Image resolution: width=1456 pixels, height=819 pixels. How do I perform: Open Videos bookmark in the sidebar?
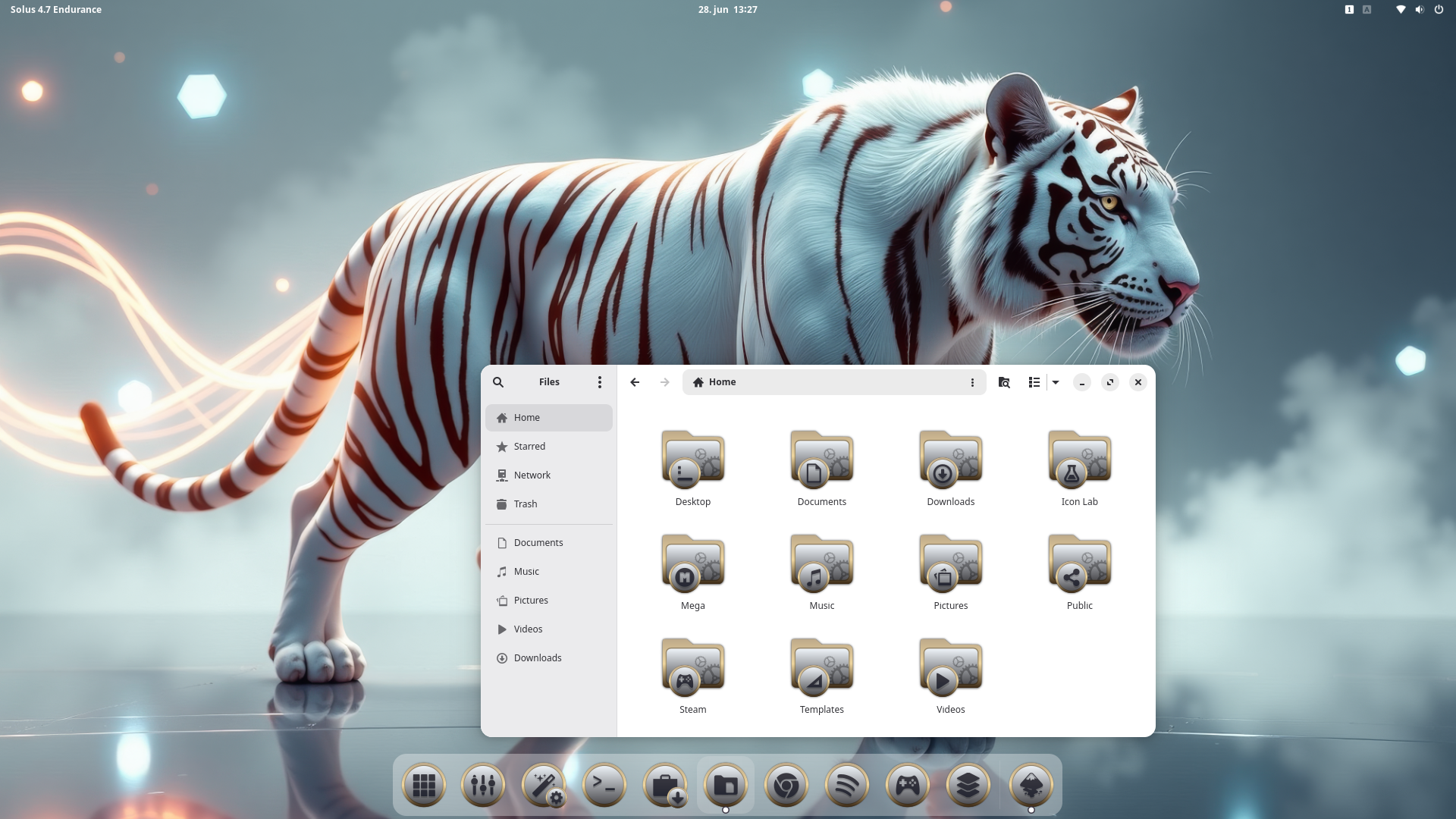pos(549,629)
